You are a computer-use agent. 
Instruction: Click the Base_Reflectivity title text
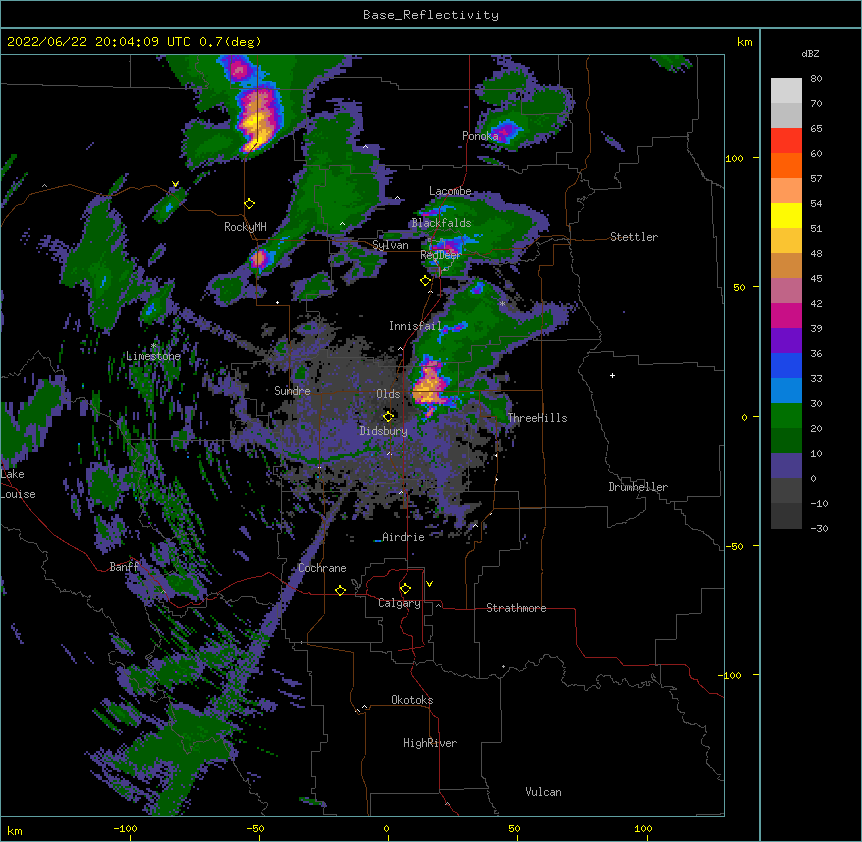(x=431, y=15)
